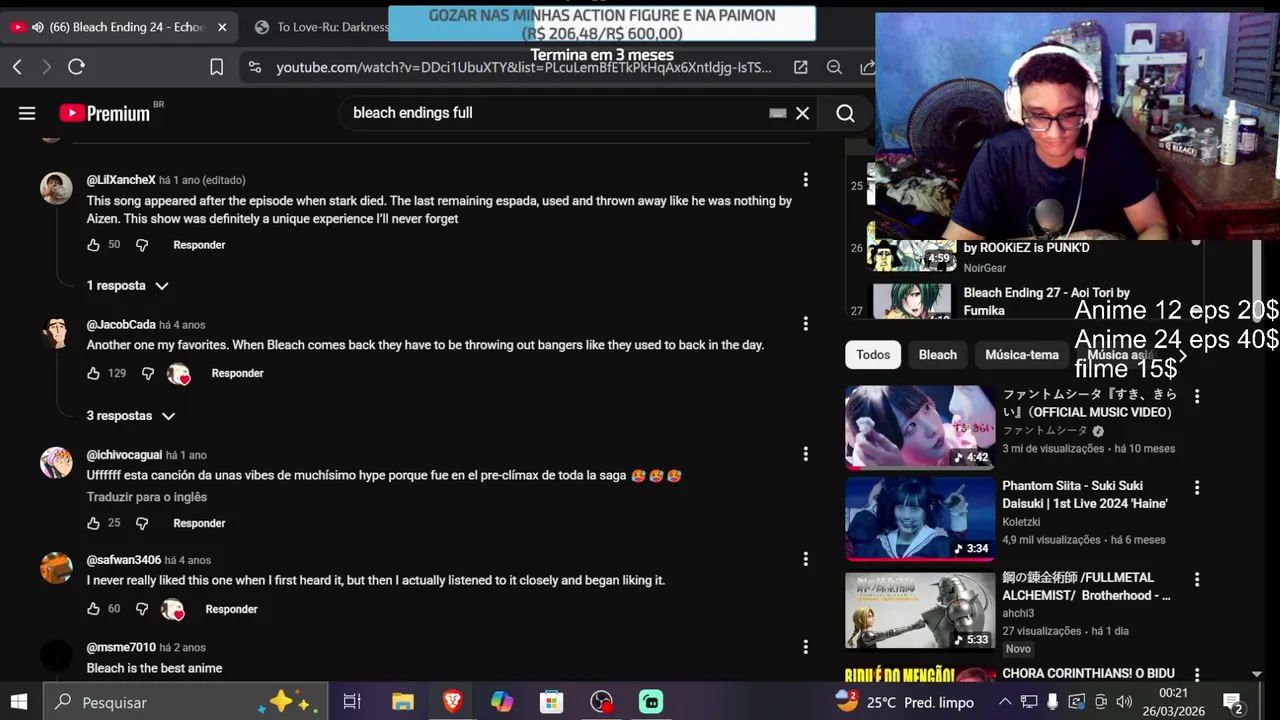Expand 1 resposta under @LilXancheX comment
This screenshot has height=720, width=1280.
click(127, 286)
